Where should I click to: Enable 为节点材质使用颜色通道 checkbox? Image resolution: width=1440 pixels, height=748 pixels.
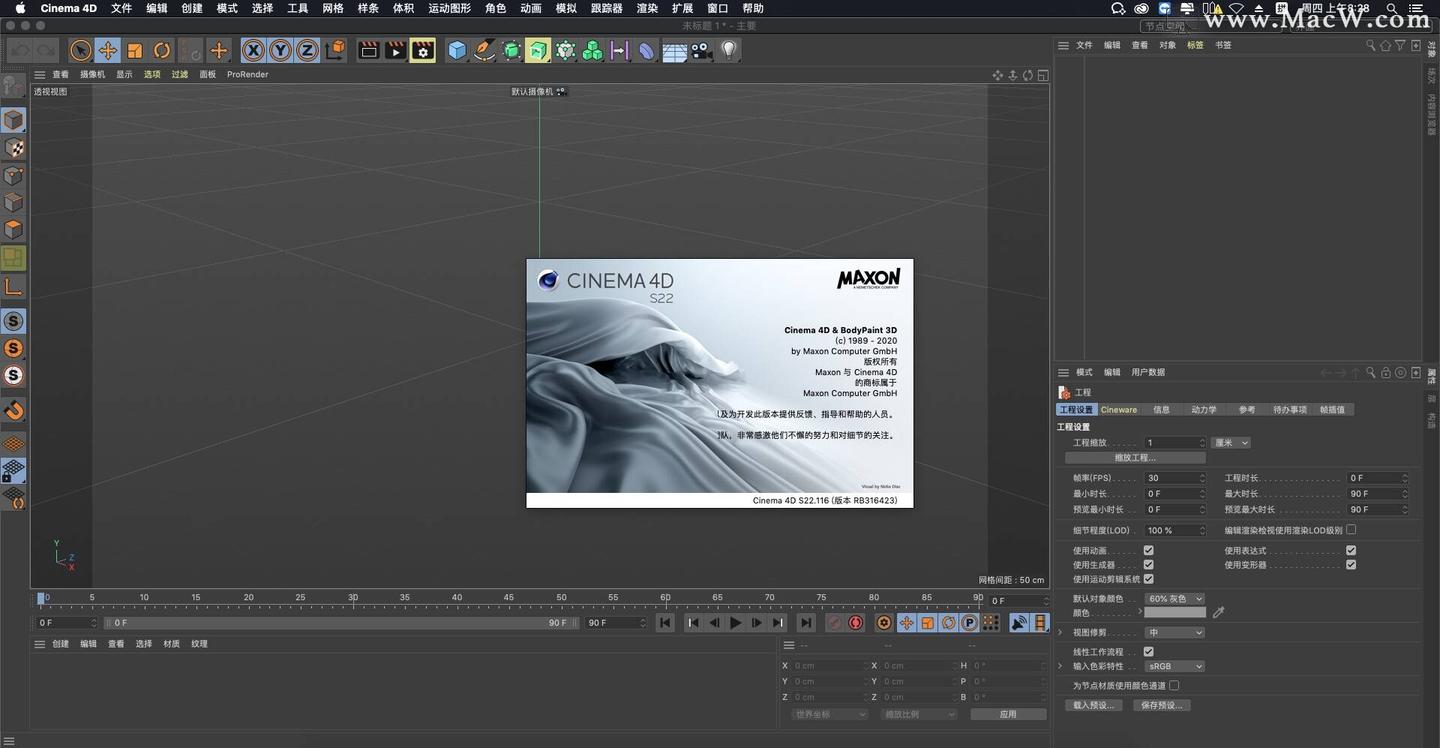[x=1174, y=686]
